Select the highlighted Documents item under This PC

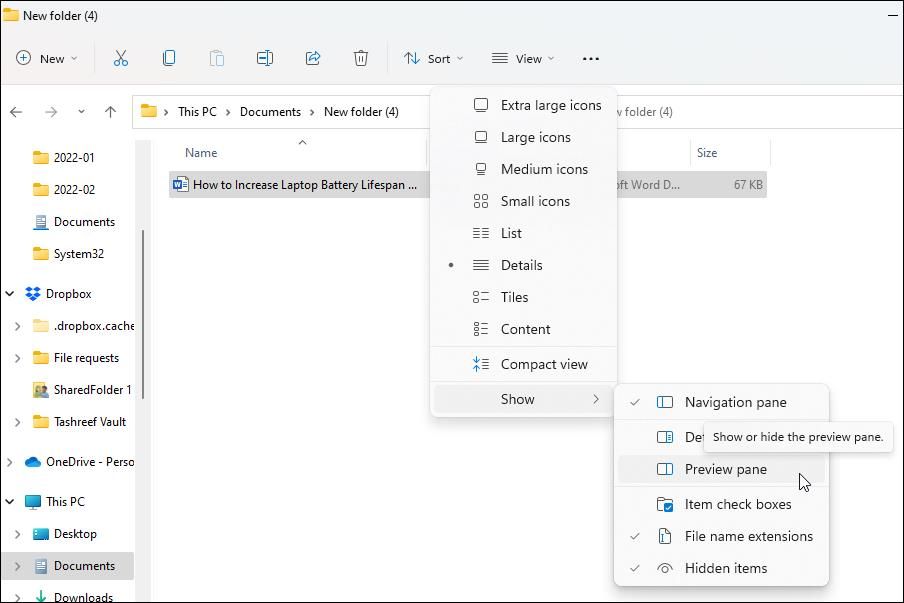(67, 566)
